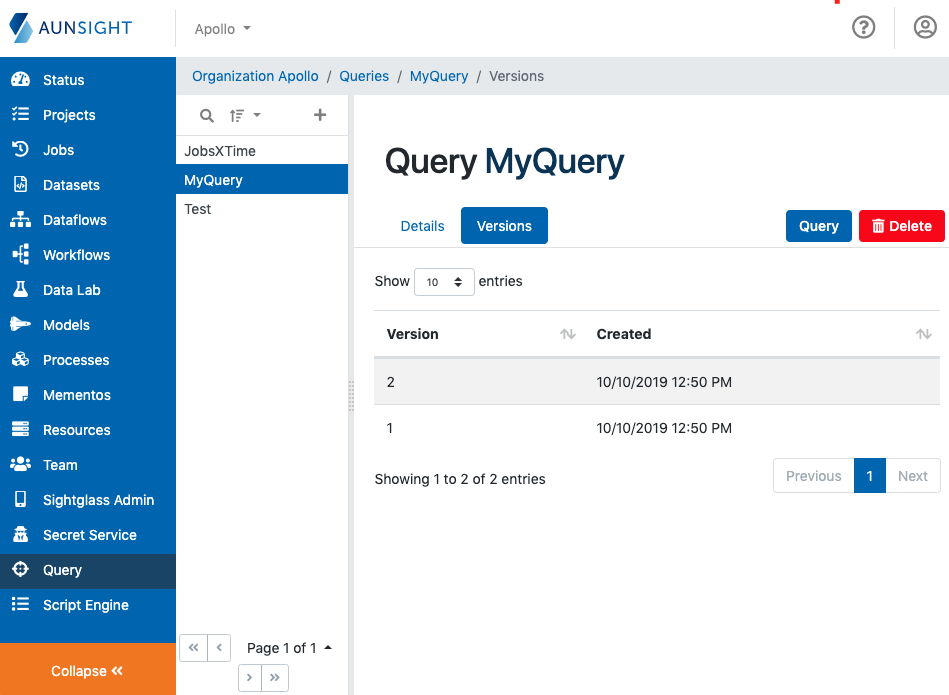Open the entries per page selector
The height and width of the screenshot is (695, 949).
point(444,282)
